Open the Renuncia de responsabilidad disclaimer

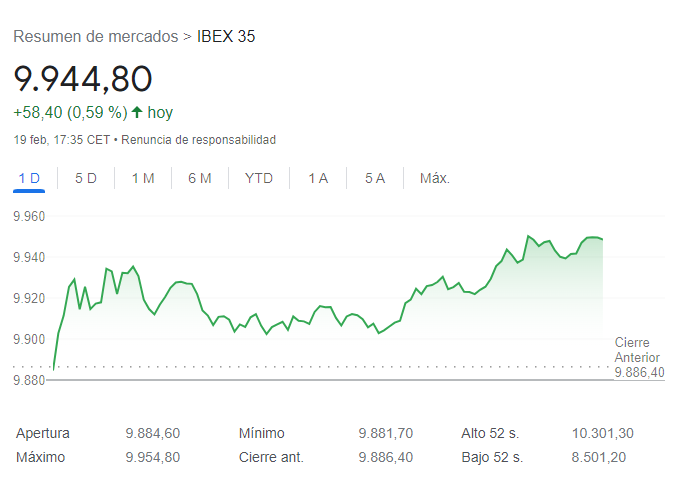(x=200, y=140)
